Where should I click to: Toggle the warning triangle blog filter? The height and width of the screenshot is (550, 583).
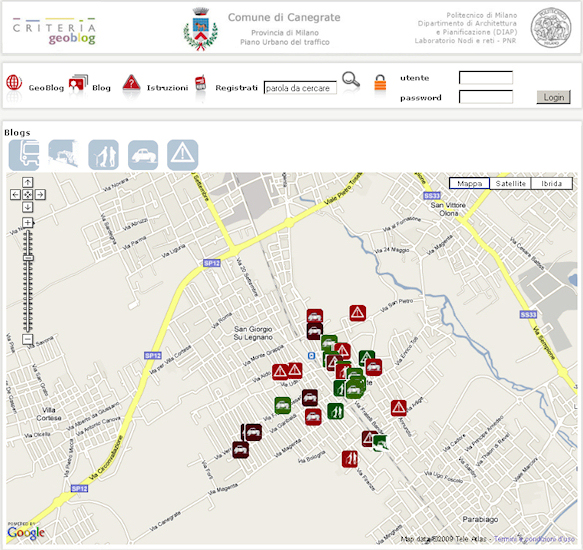pyautogui.click(x=183, y=155)
